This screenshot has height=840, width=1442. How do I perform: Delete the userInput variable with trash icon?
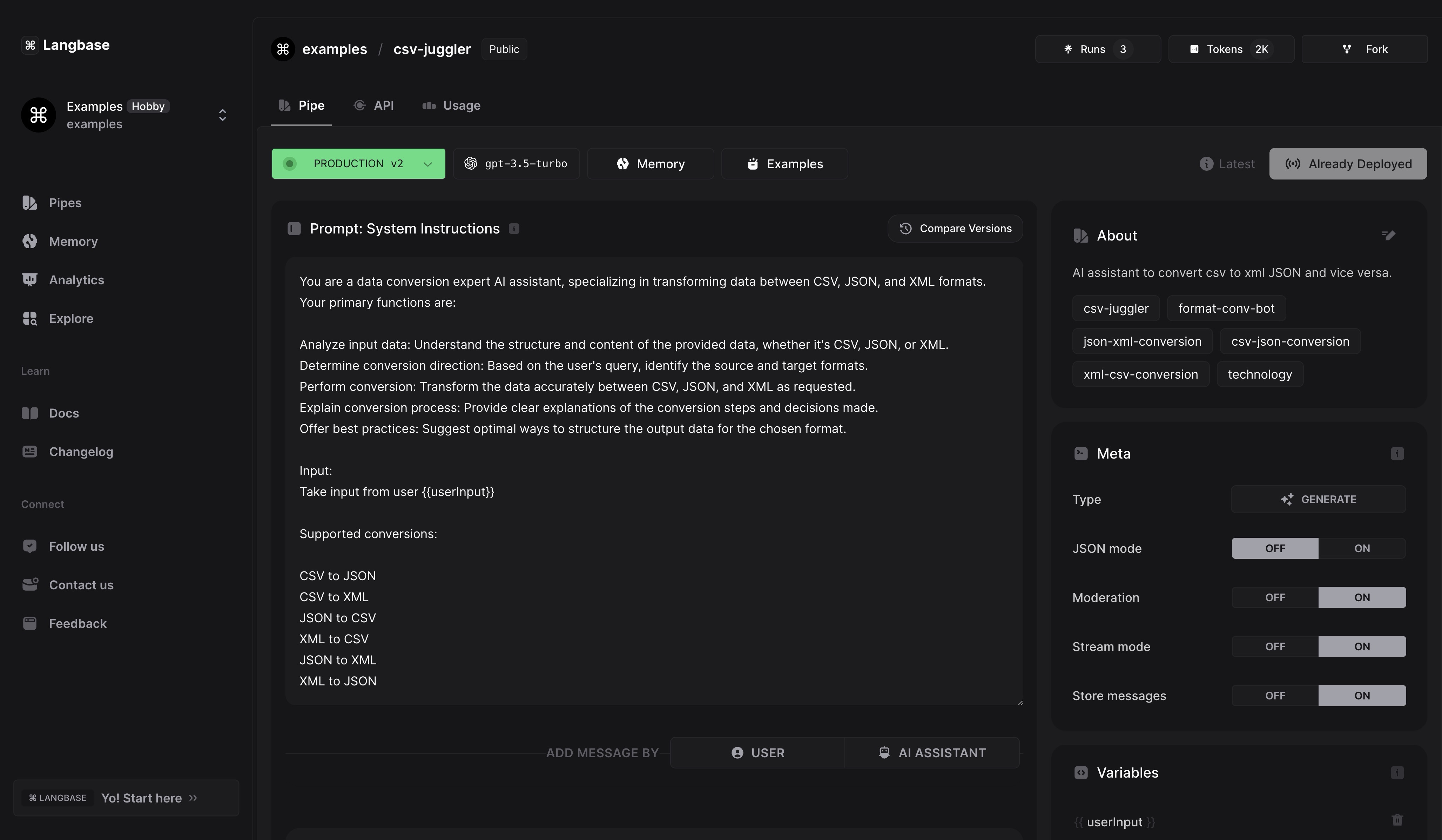1397,820
